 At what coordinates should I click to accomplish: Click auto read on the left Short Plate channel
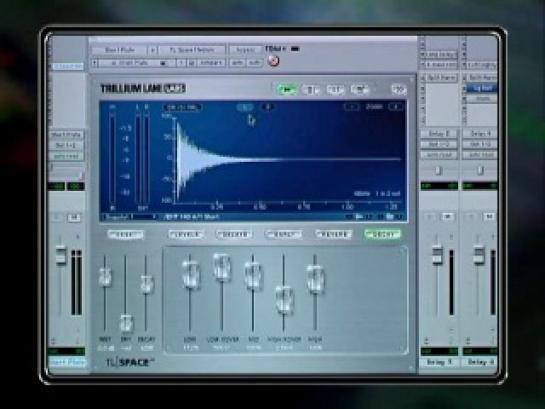coord(66,156)
